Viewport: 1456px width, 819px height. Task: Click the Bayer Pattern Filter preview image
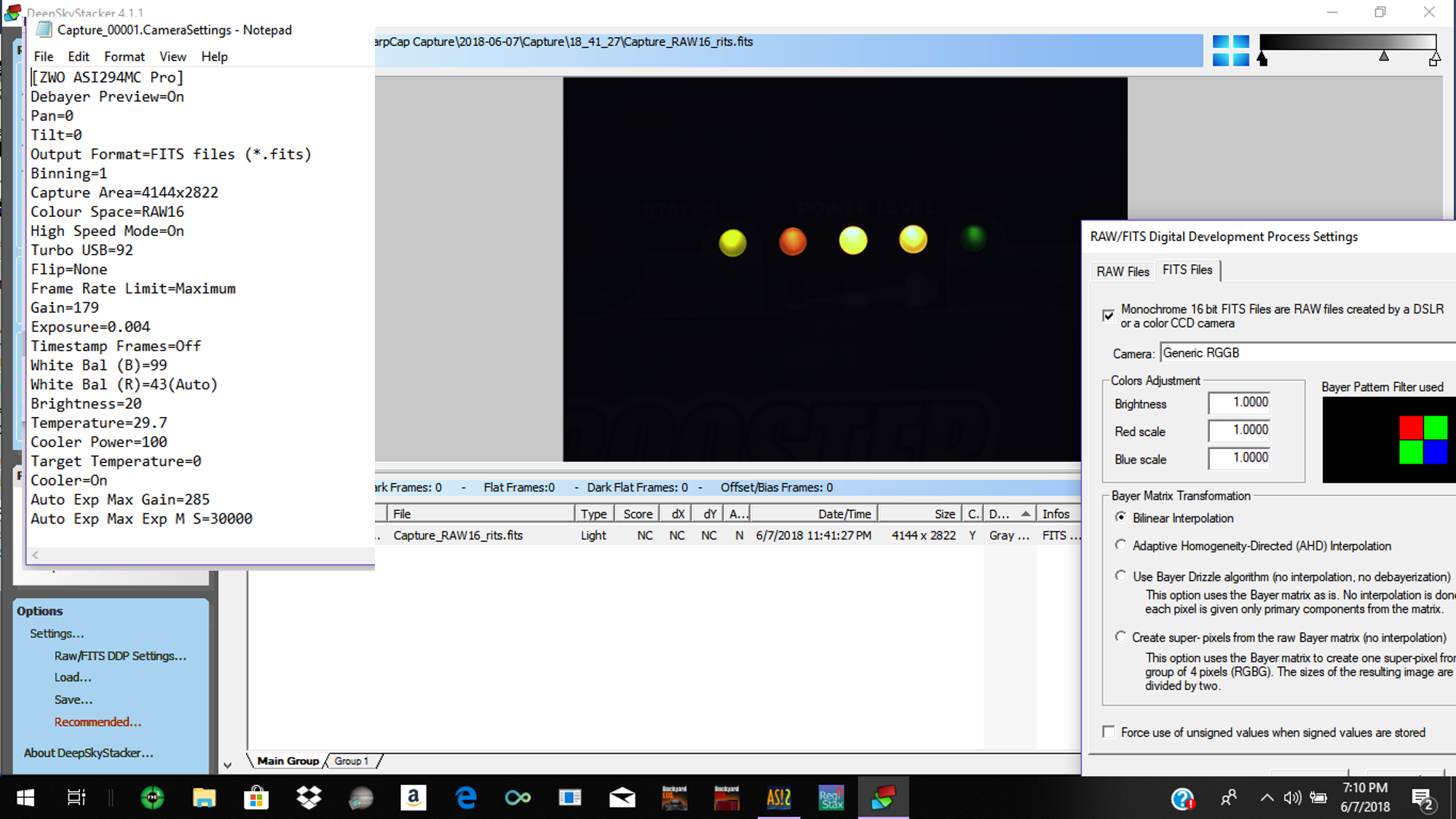1389,440
